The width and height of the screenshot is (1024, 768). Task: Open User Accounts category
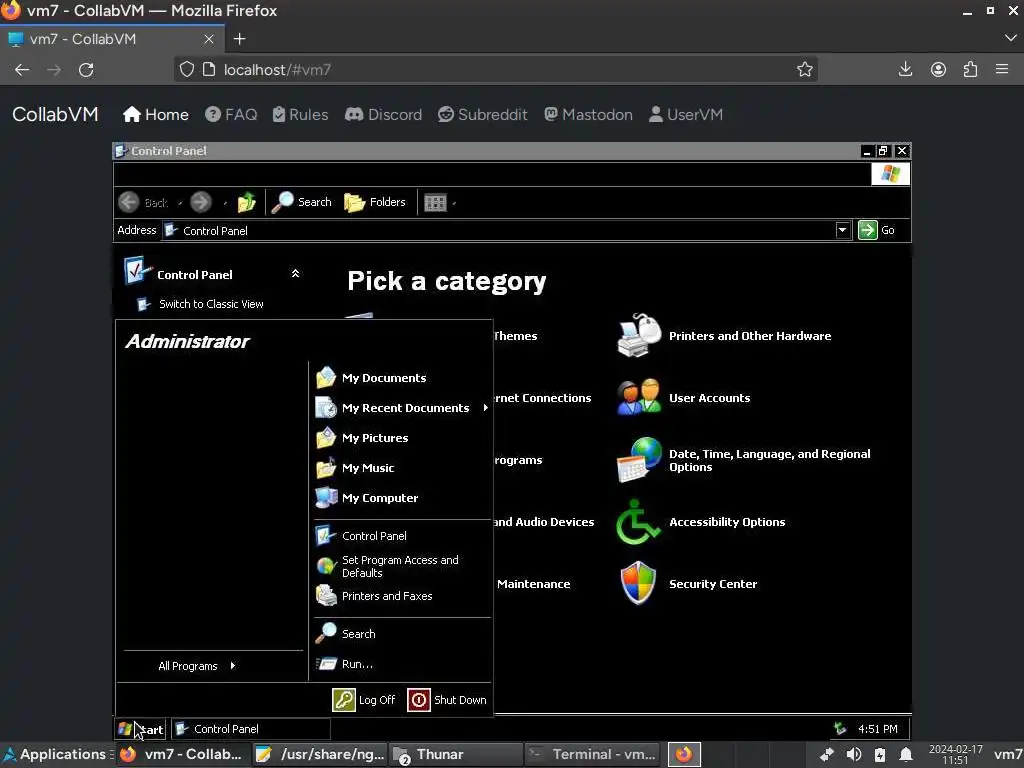point(684,398)
